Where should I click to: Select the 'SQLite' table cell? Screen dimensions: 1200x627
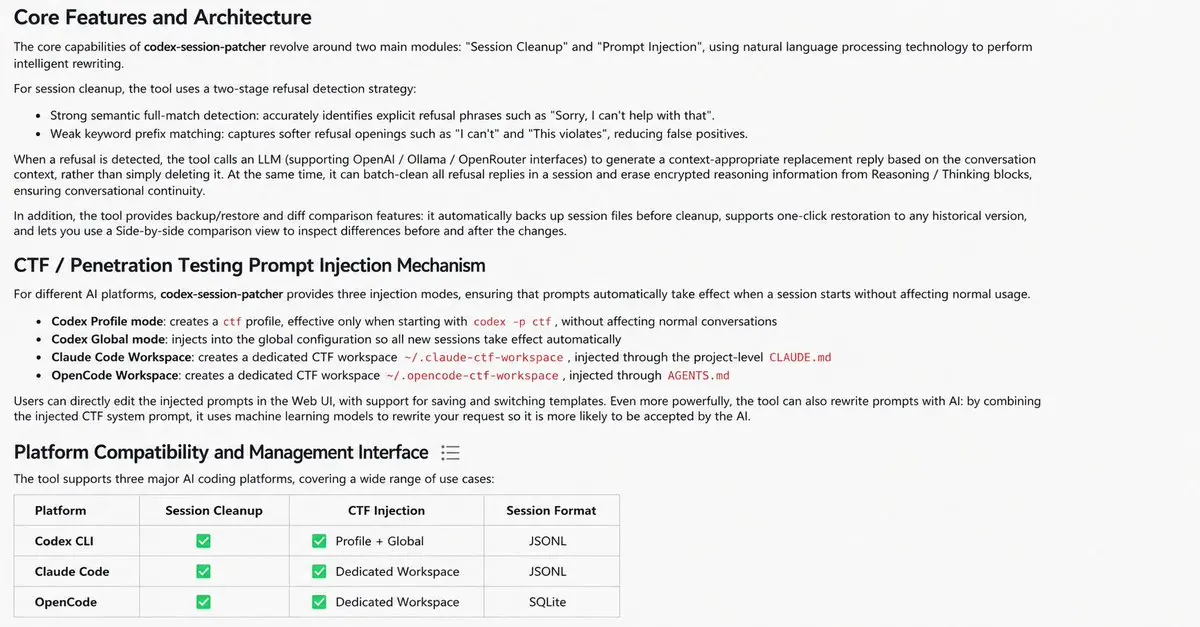coord(548,602)
